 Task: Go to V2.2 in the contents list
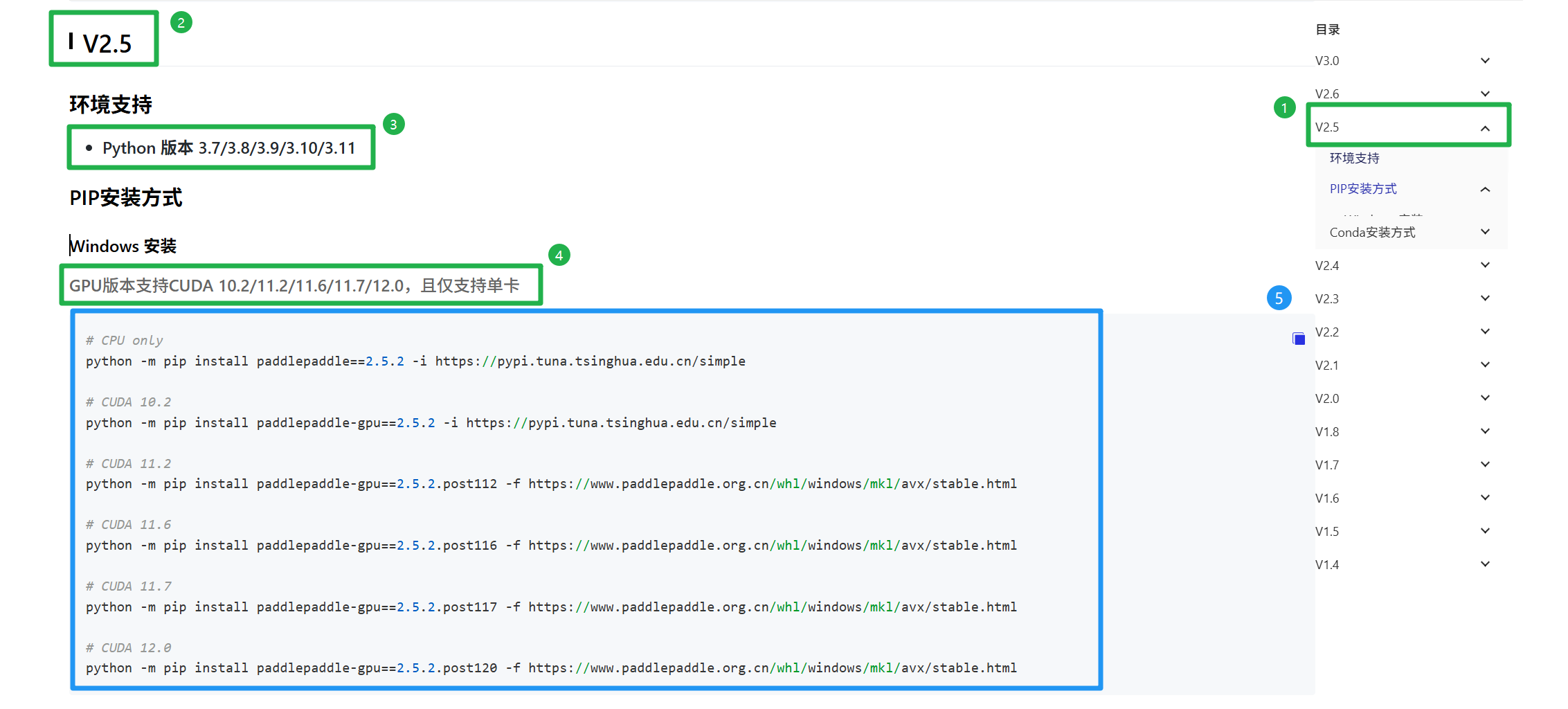(1327, 332)
